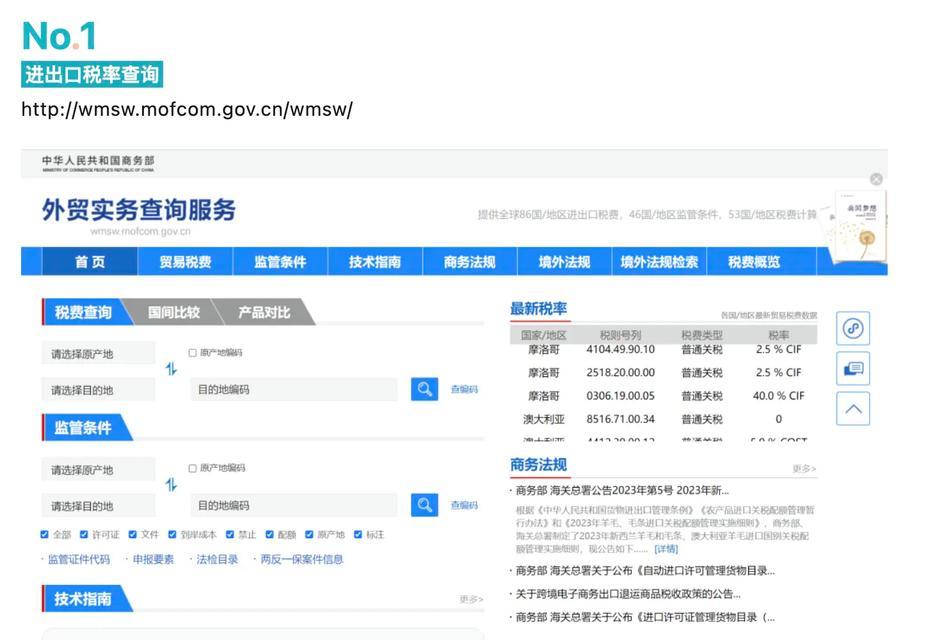Open 两反一保案件信息 link

[x=302, y=559]
